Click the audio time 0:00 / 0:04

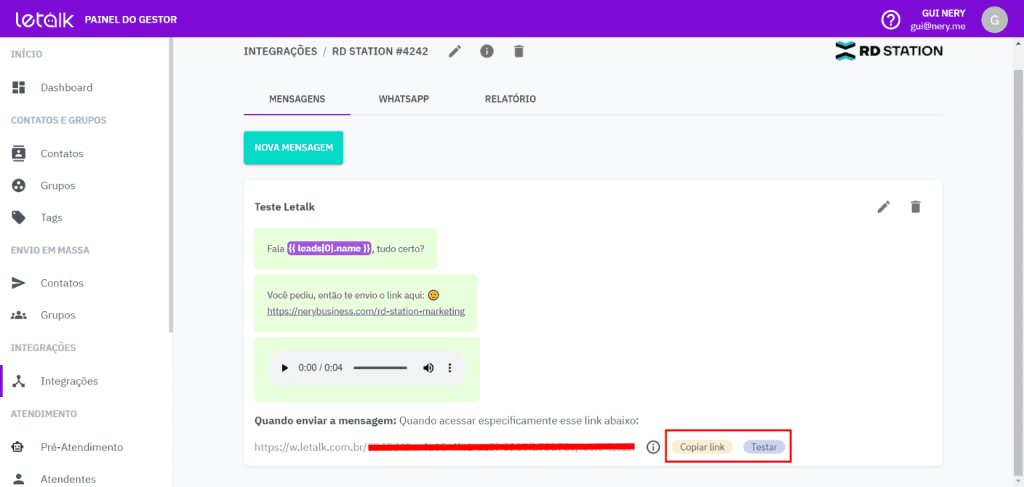(320, 368)
